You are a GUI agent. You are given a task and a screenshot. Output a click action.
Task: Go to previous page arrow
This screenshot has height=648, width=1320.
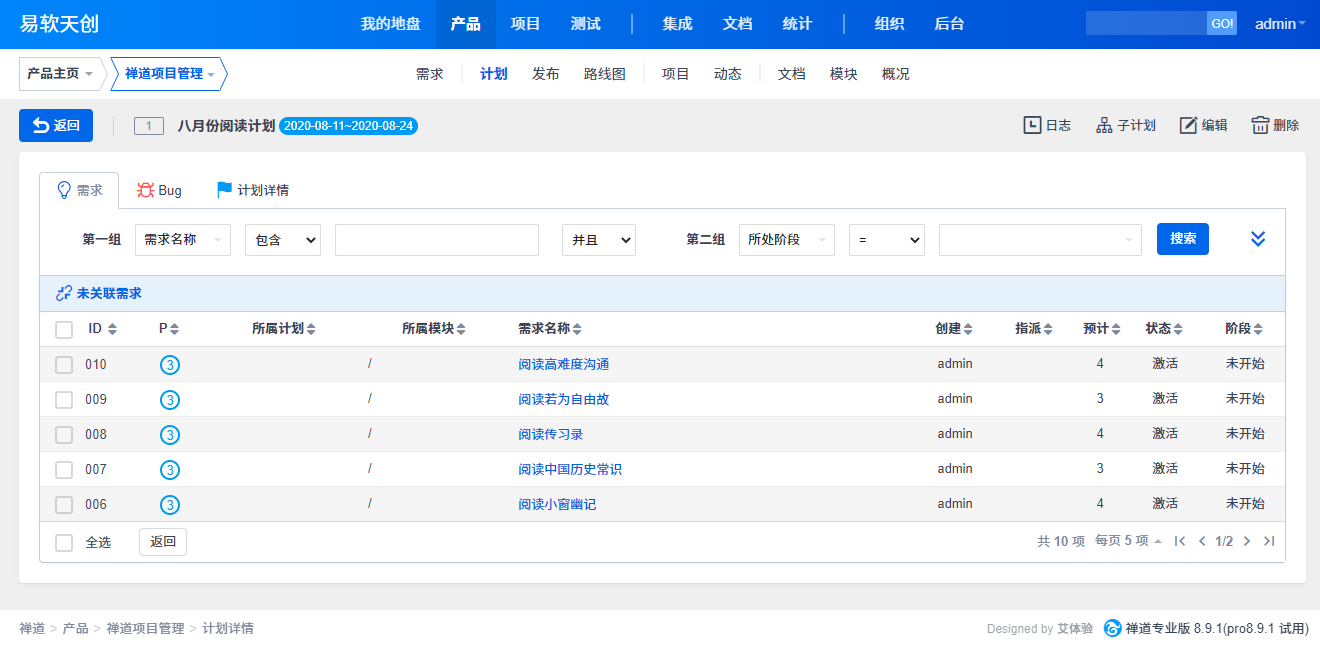click(x=1202, y=541)
